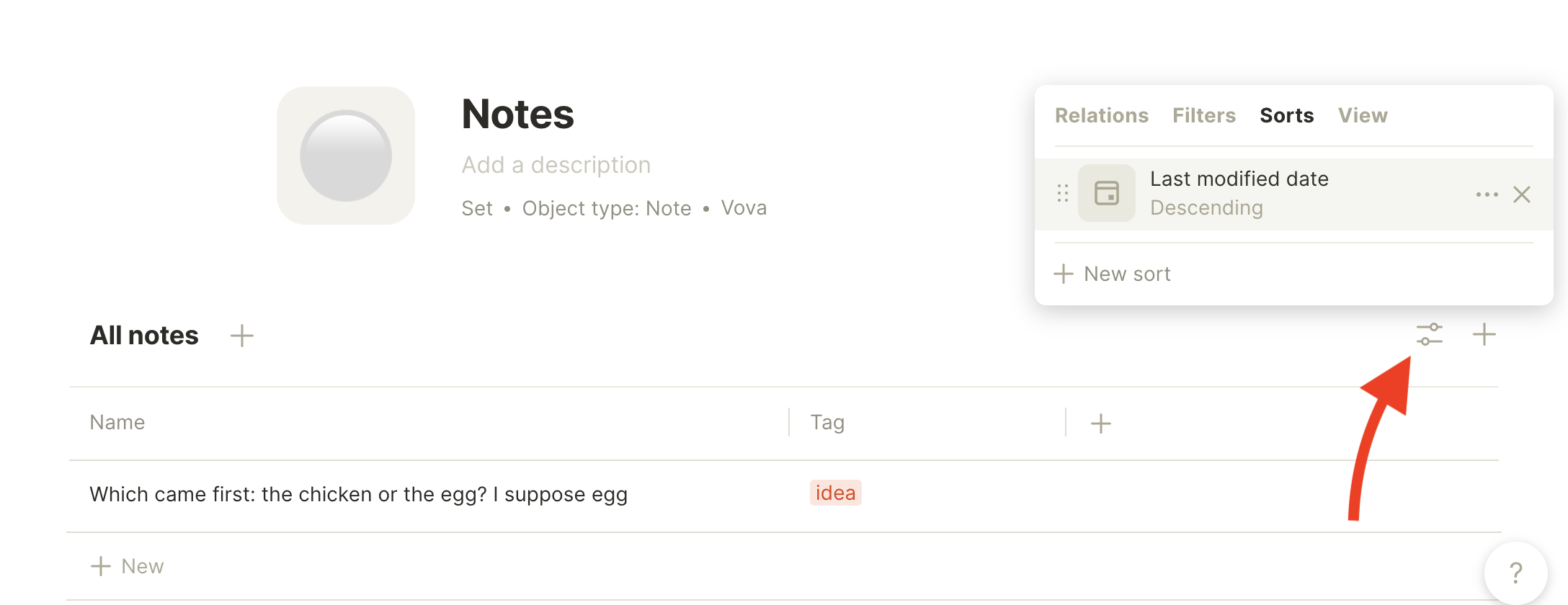Open the View tab

tap(1363, 115)
